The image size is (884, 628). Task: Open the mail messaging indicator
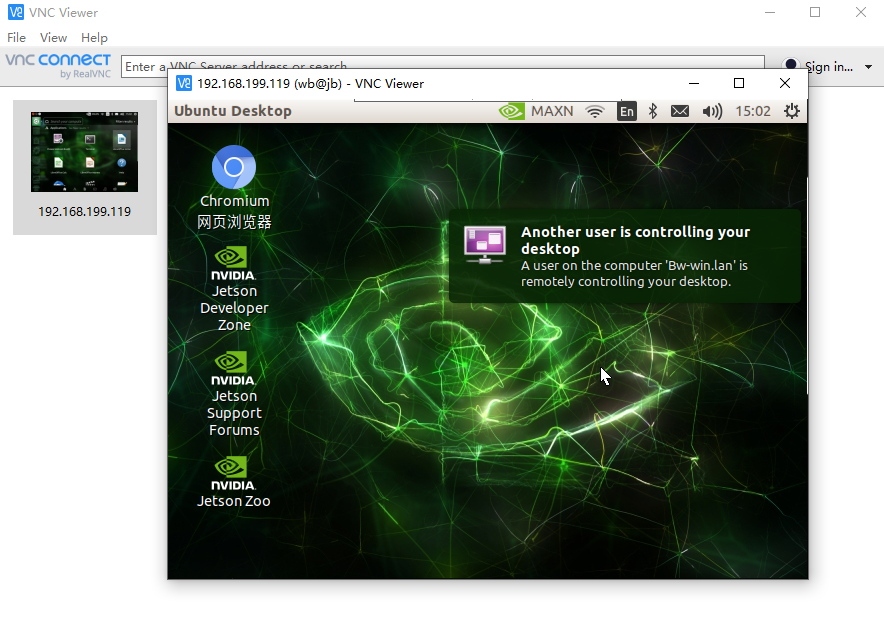(x=680, y=111)
